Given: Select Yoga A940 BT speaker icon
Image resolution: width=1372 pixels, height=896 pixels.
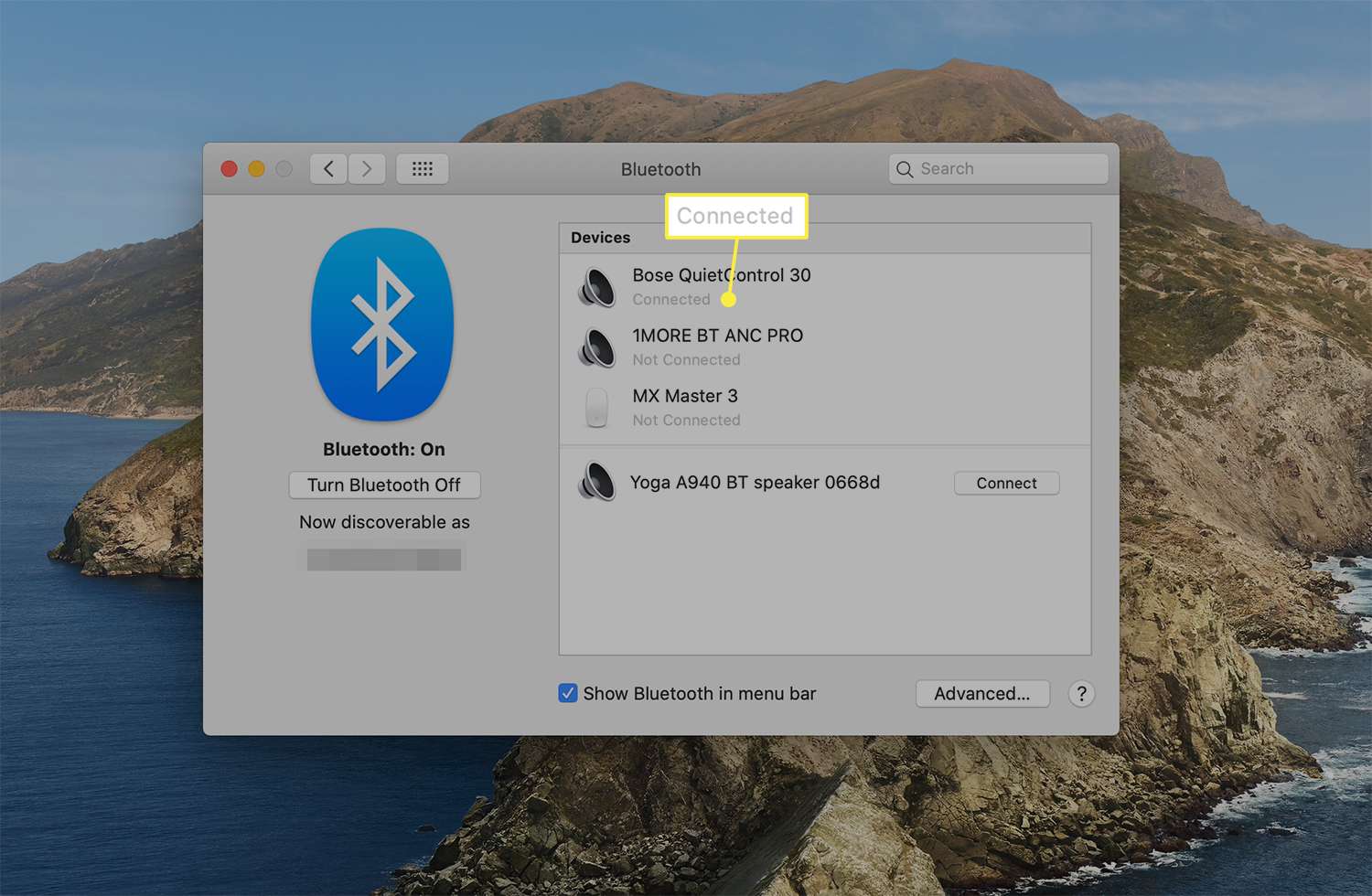Looking at the screenshot, I should click(x=596, y=482).
